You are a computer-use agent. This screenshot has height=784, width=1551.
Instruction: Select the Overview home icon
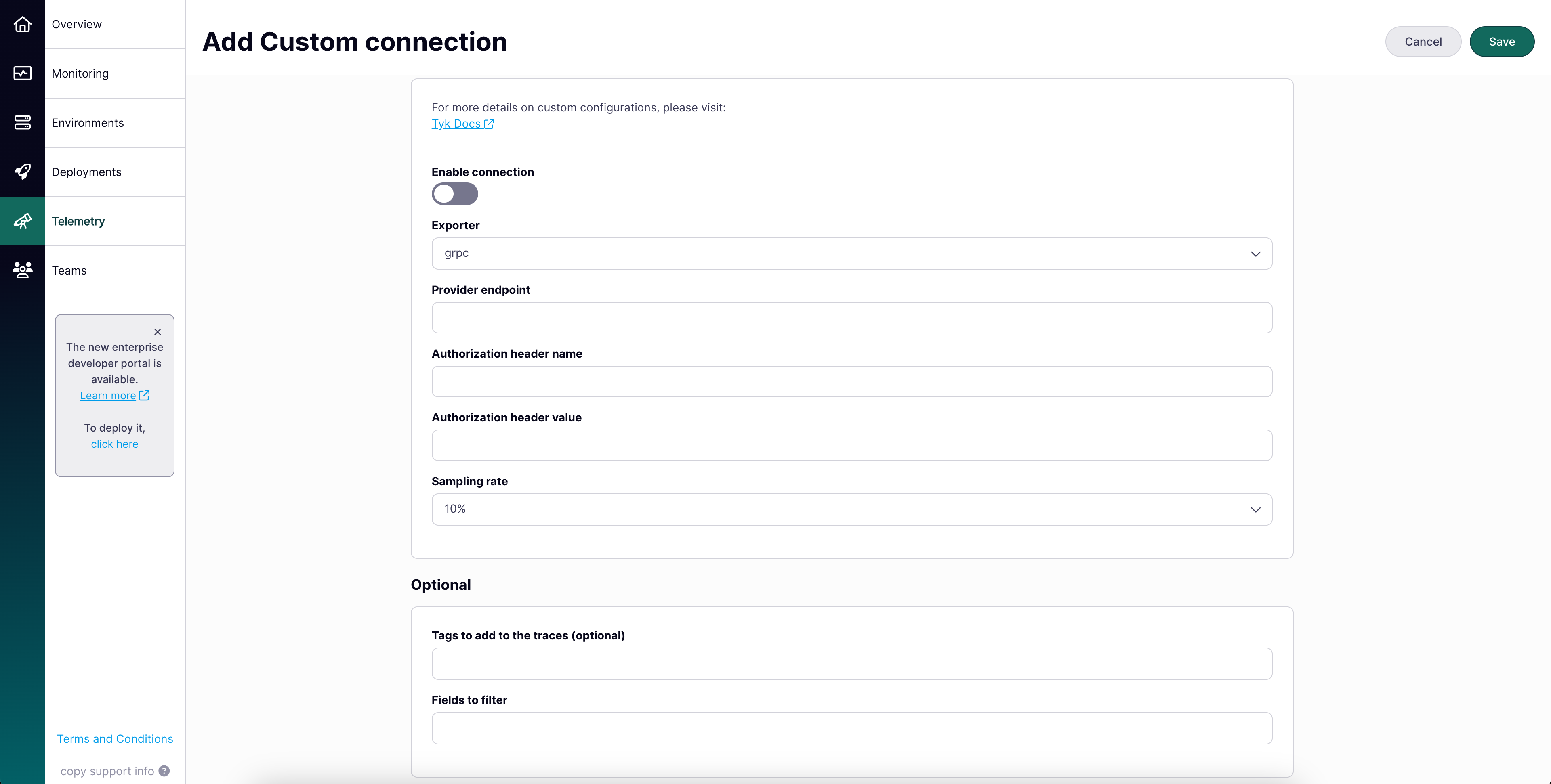[x=22, y=24]
